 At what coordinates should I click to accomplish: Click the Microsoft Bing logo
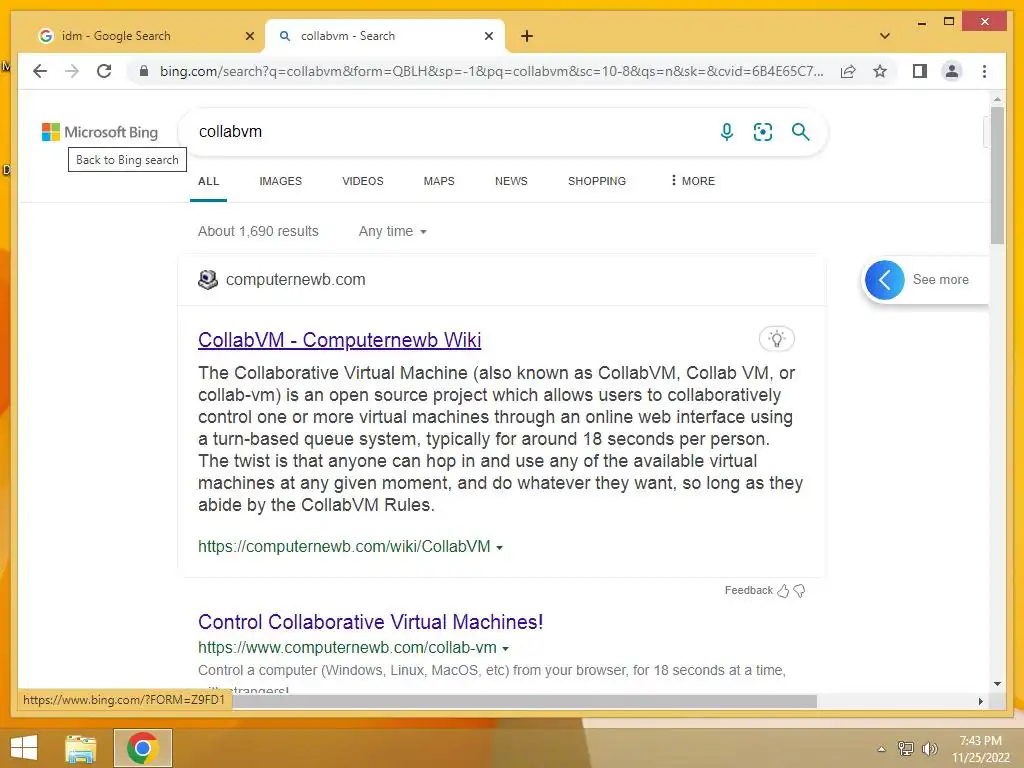(100, 132)
